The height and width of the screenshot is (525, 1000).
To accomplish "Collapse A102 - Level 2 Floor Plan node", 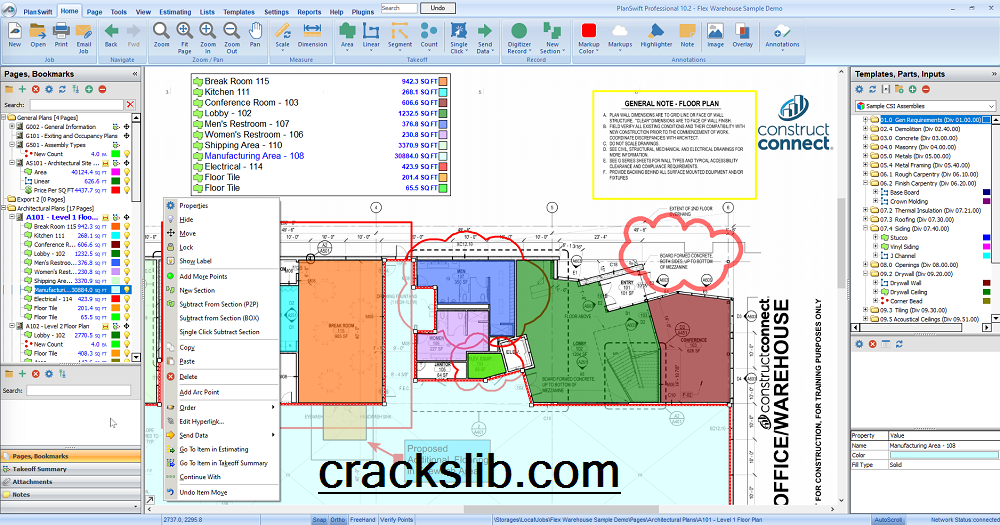I will point(12,326).
